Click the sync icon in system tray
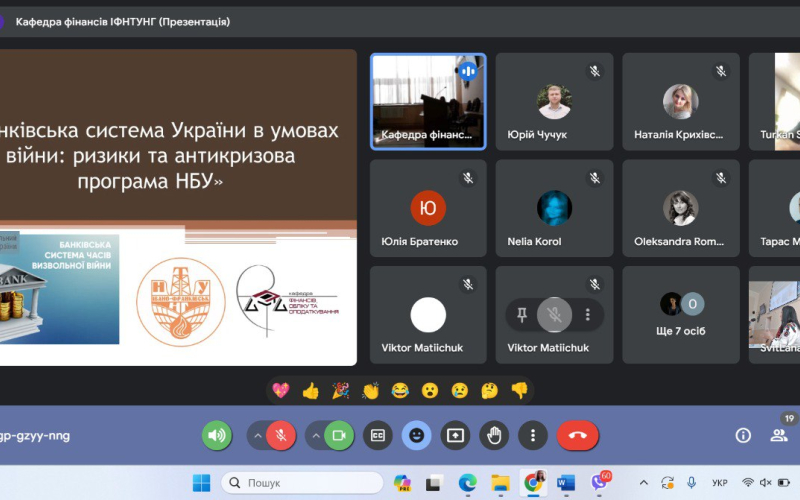800x500 pixels. coord(667,483)
